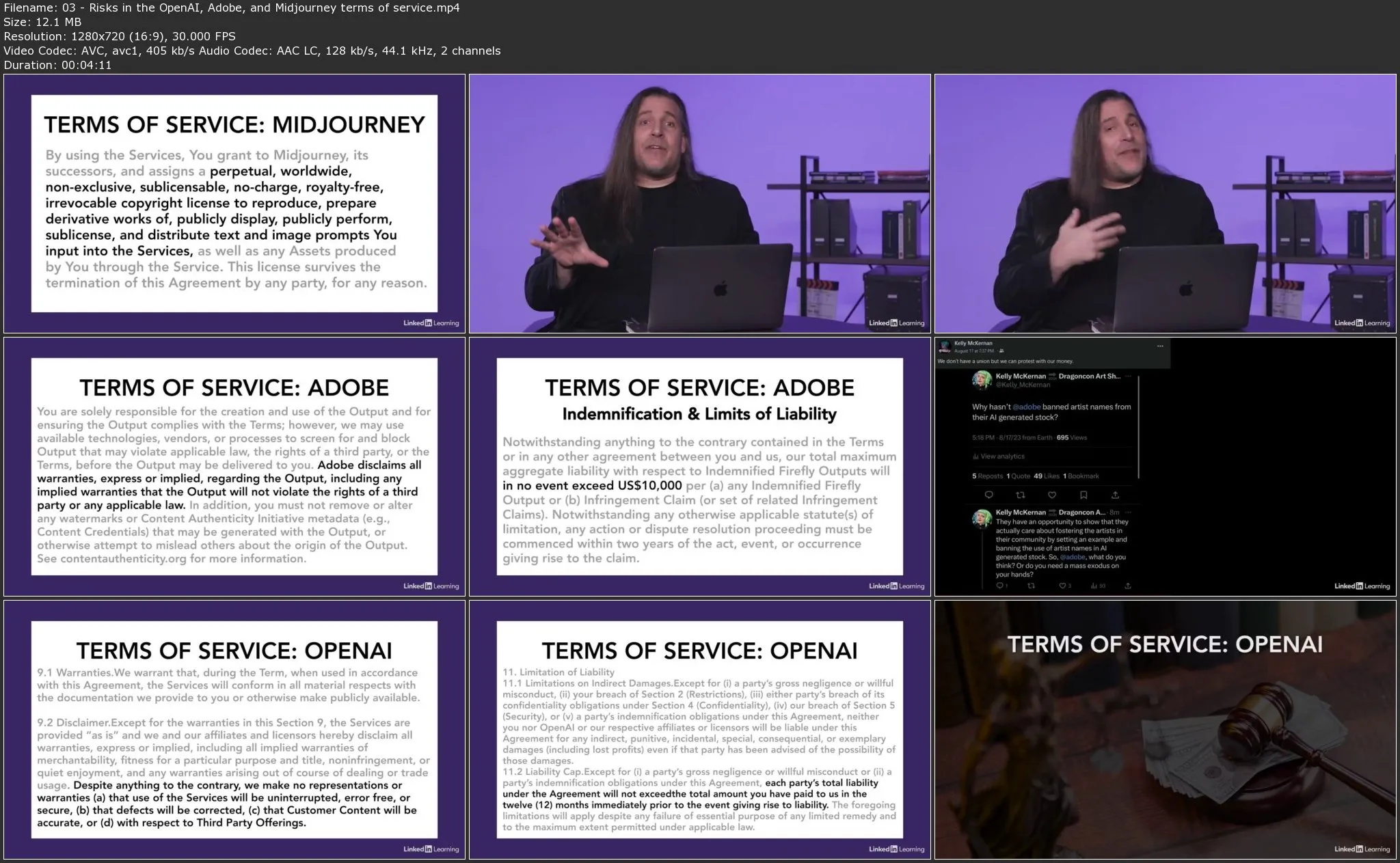The image size is (1400, 863).
Task: Click the Filename line in the header
Action: click(x=232, y=8)
